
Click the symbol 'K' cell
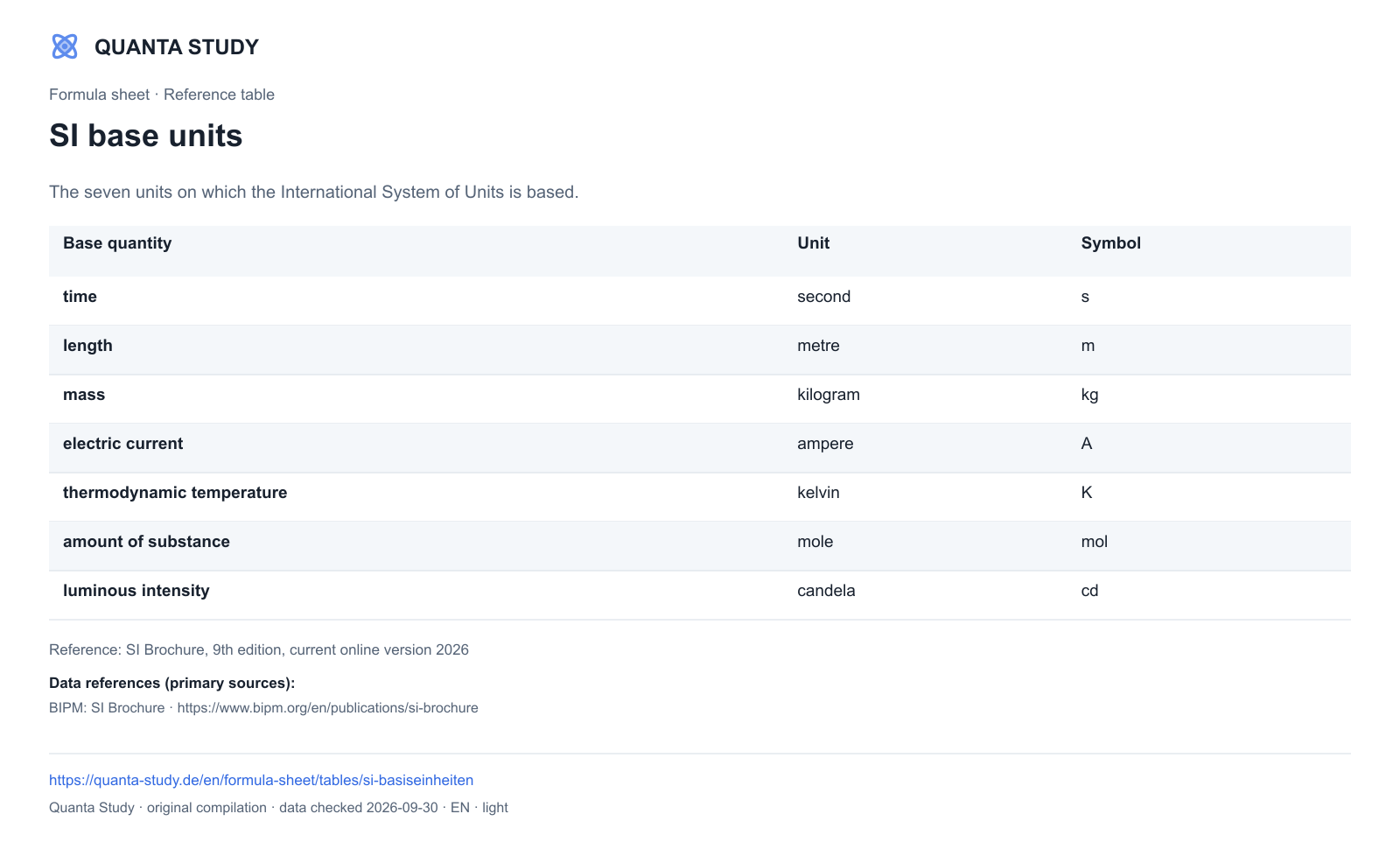click(1086, 493)
